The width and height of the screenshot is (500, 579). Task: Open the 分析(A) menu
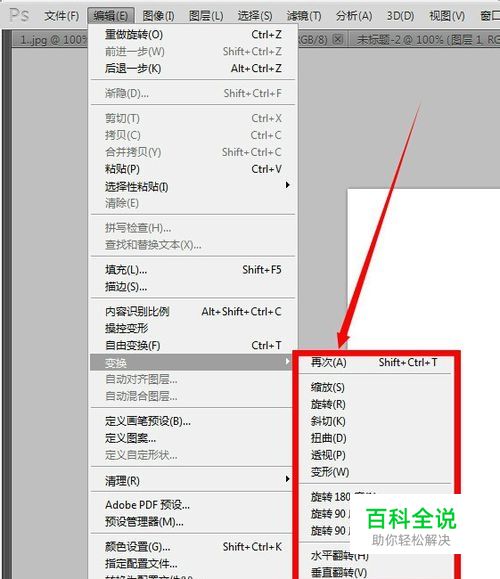[x=353, y=16]
